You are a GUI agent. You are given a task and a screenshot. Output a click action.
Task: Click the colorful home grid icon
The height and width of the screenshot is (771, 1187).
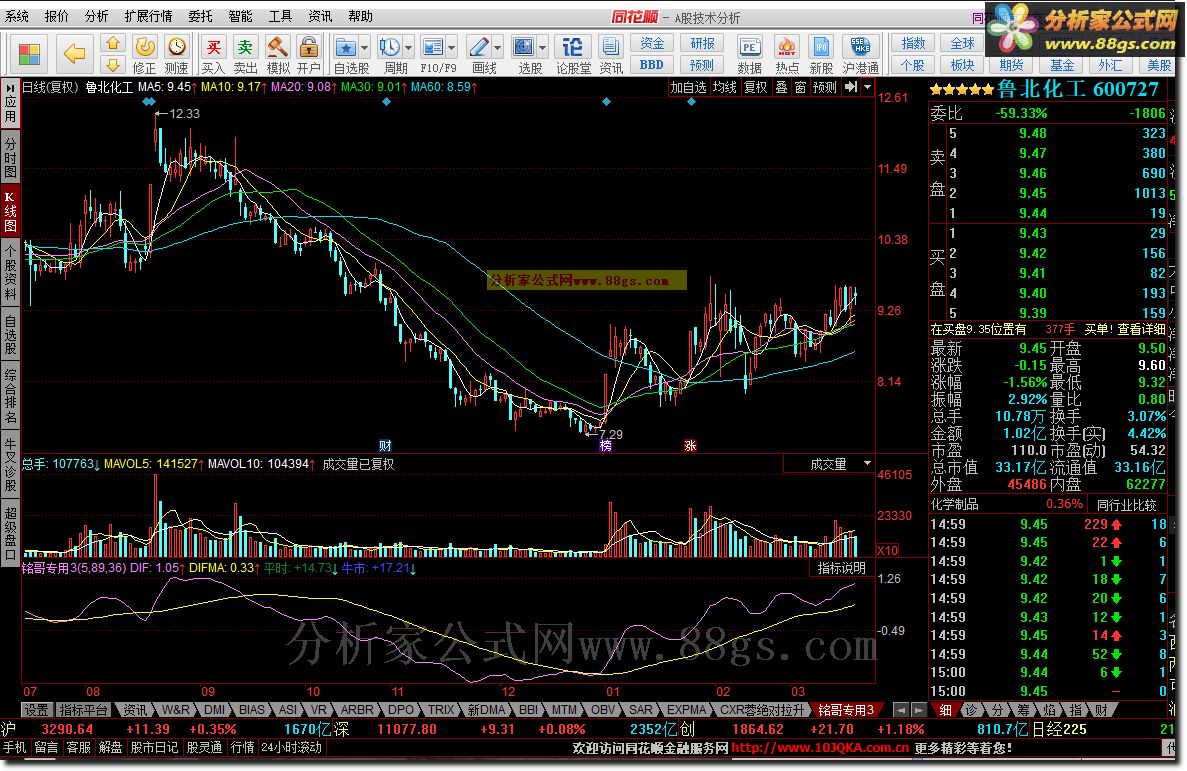click(30, 55)
